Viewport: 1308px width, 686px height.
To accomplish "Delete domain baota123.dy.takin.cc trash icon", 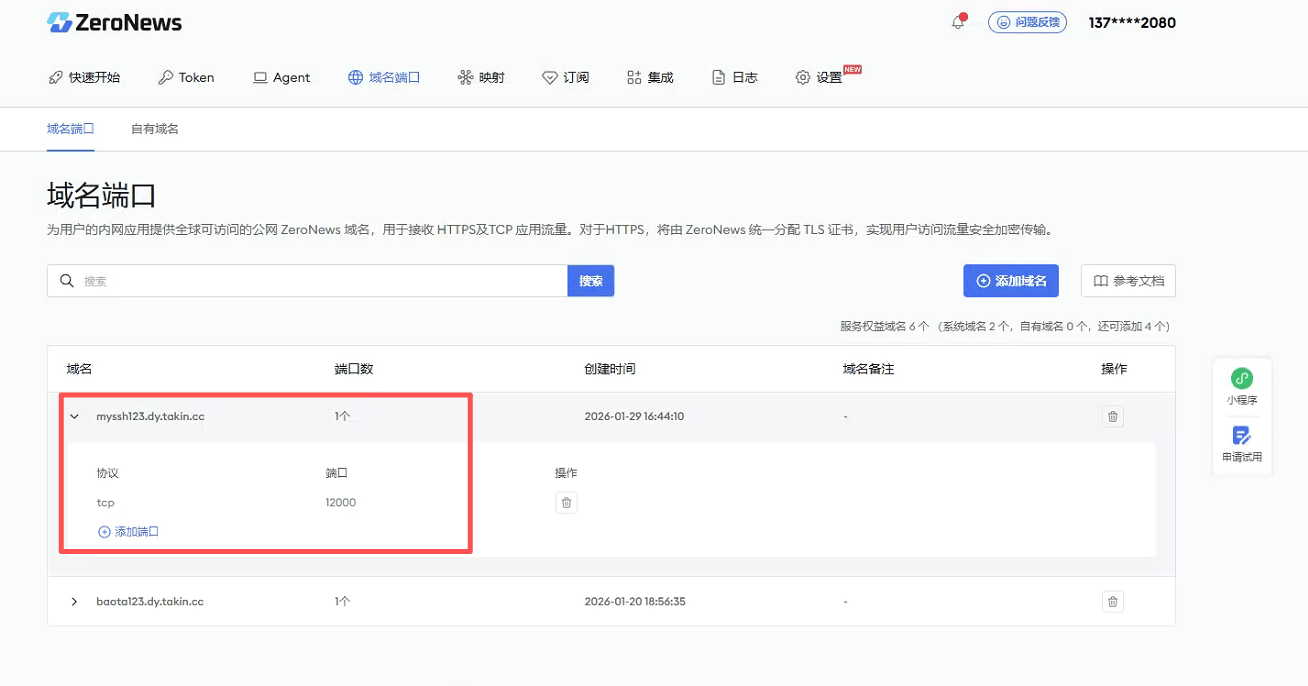I will coord(1113,601).
